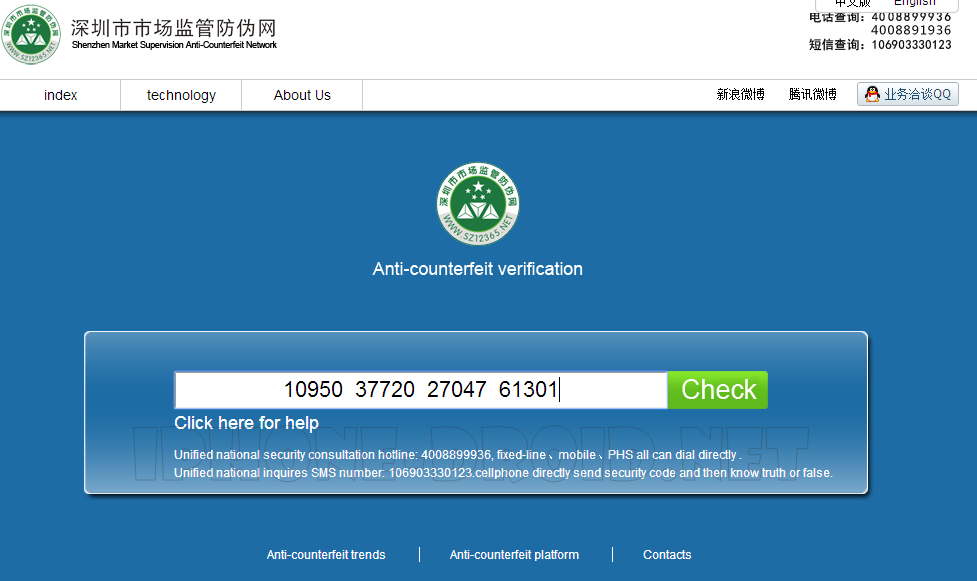The image size is (977, 581).
Task: Switch to the 中文版 language tab
Action: pos(852,4)
